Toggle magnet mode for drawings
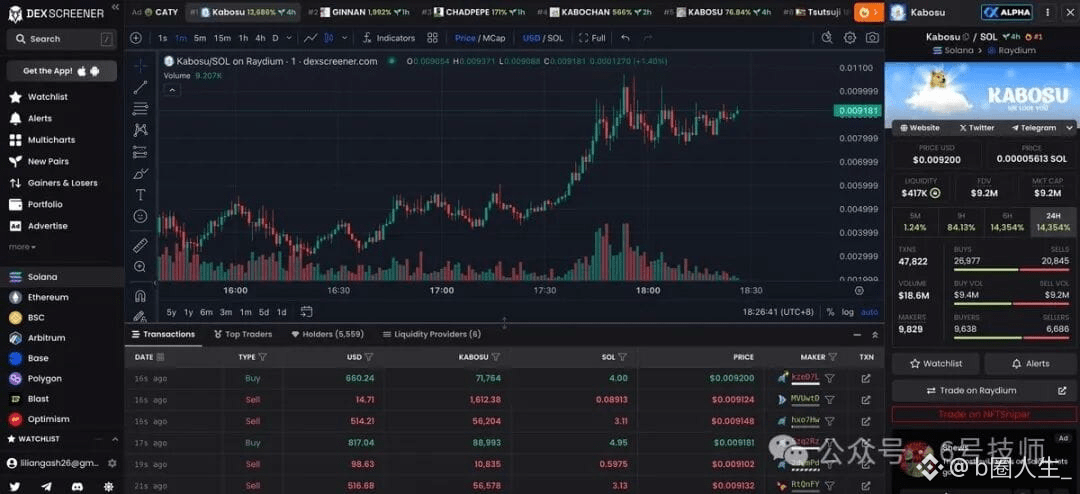Screen dimensions: 1080x494 pos(140,296)
